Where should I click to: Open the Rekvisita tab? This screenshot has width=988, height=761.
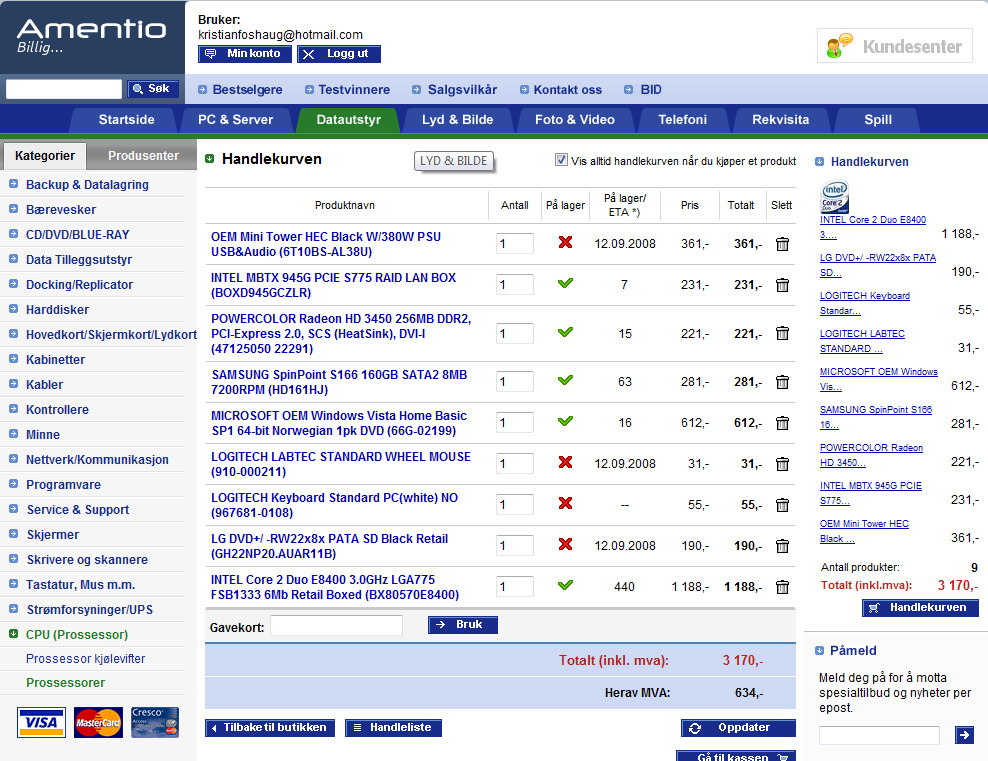780,120
